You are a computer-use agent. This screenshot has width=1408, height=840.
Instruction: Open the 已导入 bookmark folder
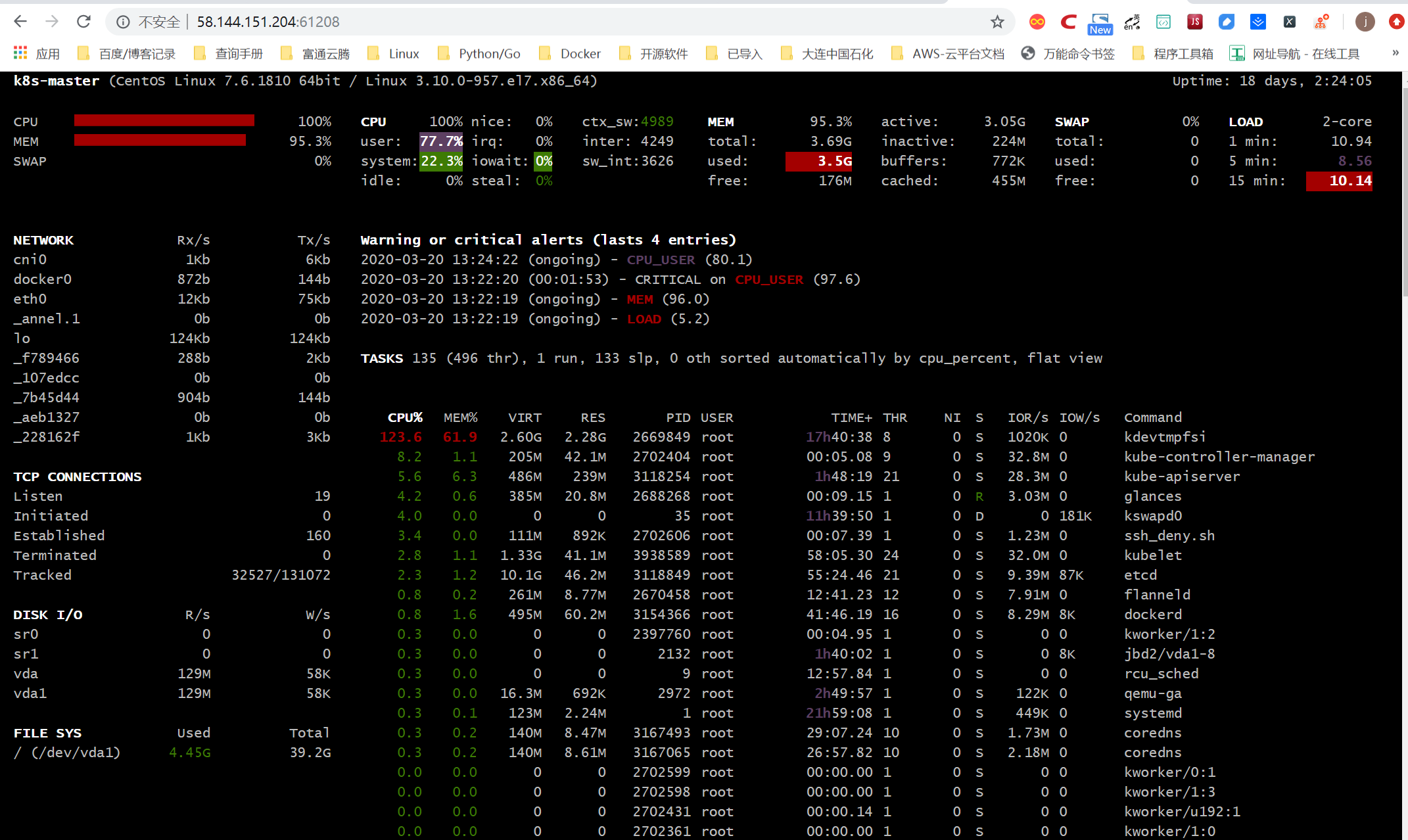[734, 53]
